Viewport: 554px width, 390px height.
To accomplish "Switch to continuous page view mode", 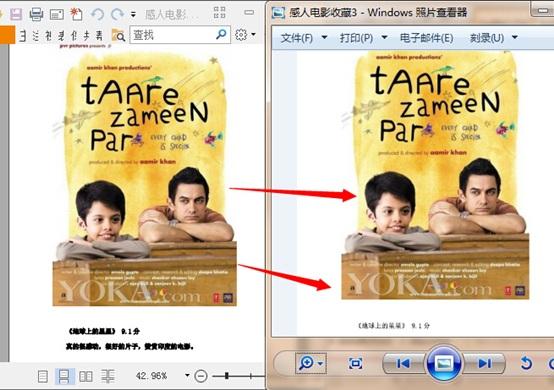I will 64,376.
